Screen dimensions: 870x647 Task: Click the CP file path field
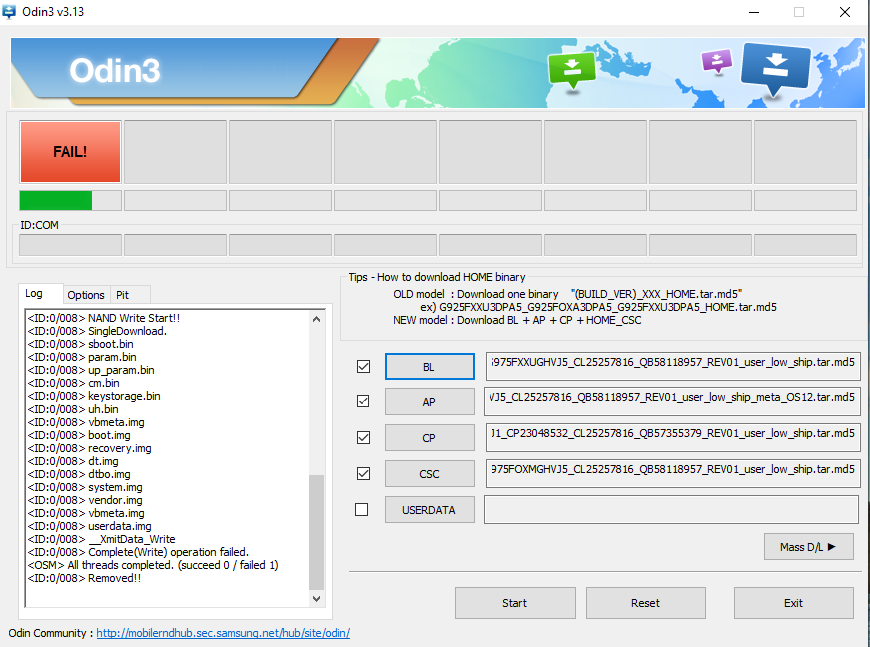(x=673, y=437)
